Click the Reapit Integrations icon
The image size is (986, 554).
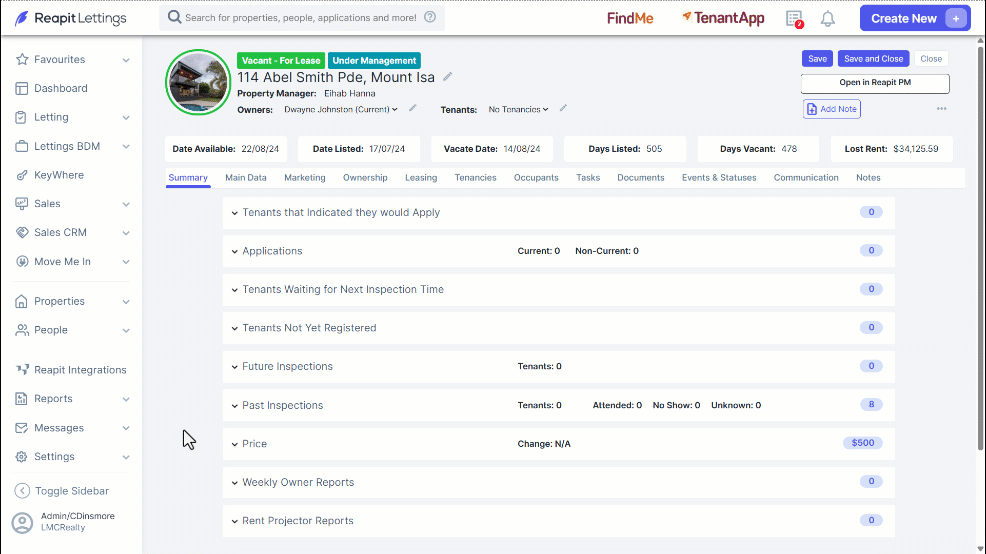[22, 370]
